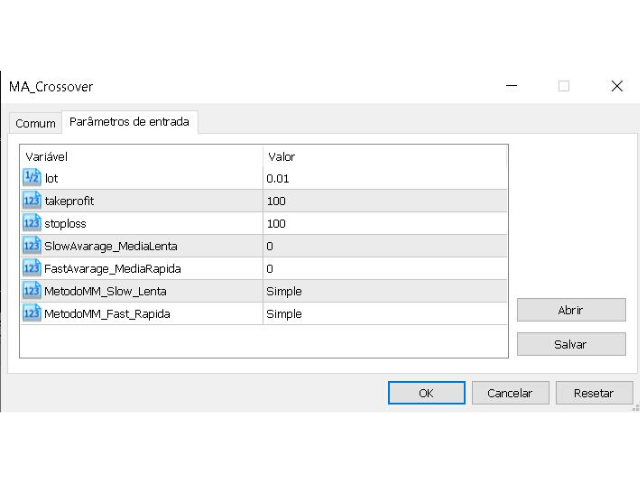Select the MetodoMM_Slow_Lenta variable name
The width and height of the screenshot is (640, 480).
tap(105, 291)
